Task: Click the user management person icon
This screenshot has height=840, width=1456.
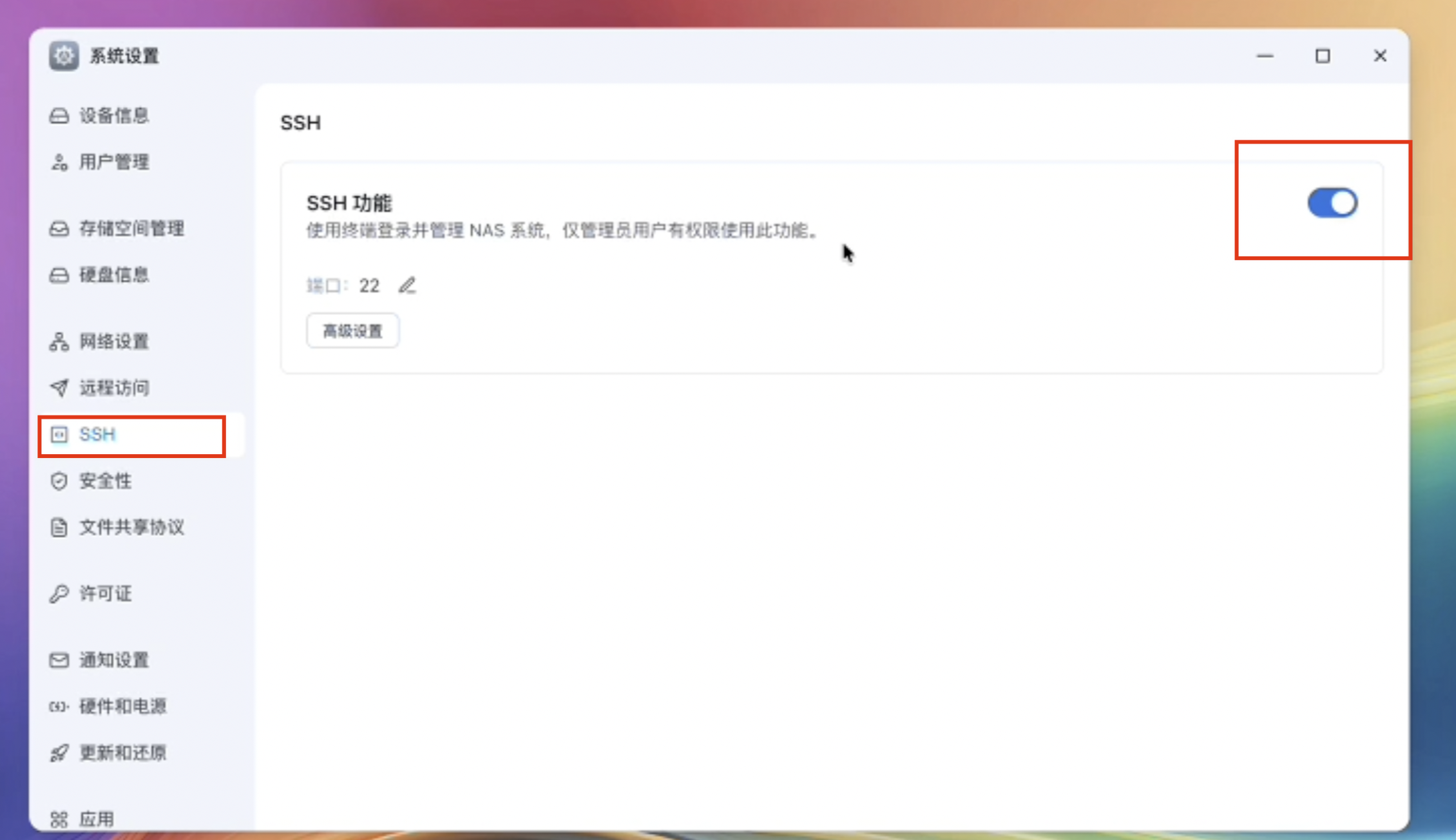Action: tap(59, 162)
